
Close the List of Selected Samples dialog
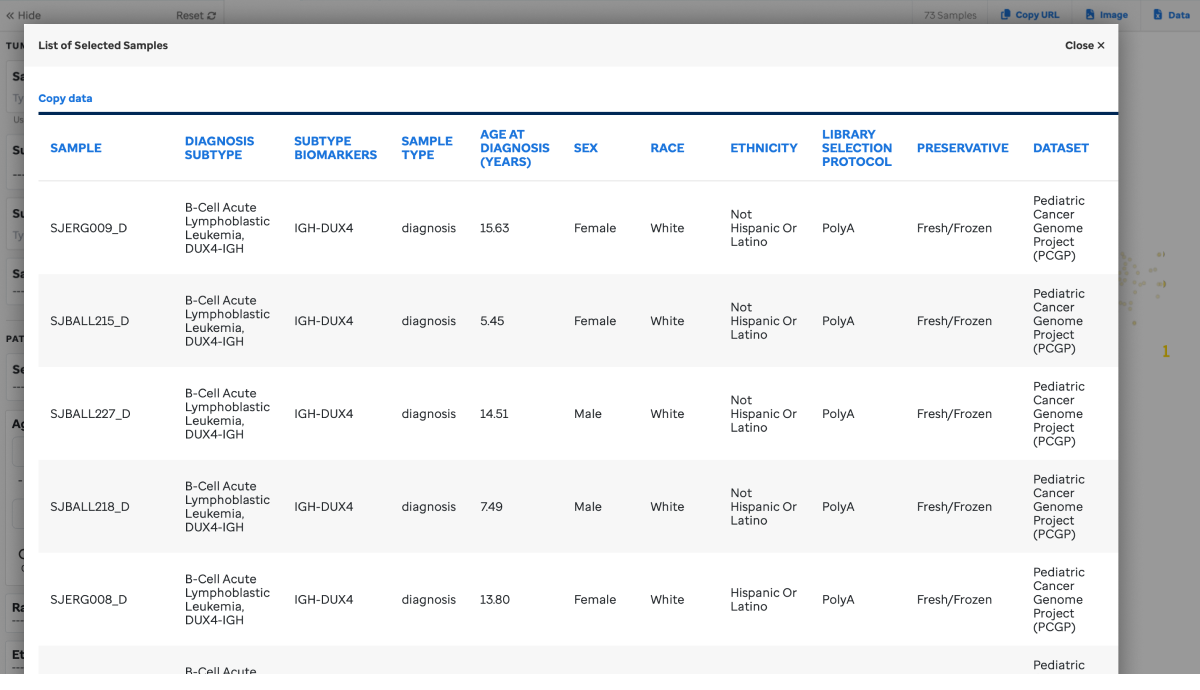pos(1085,45)
